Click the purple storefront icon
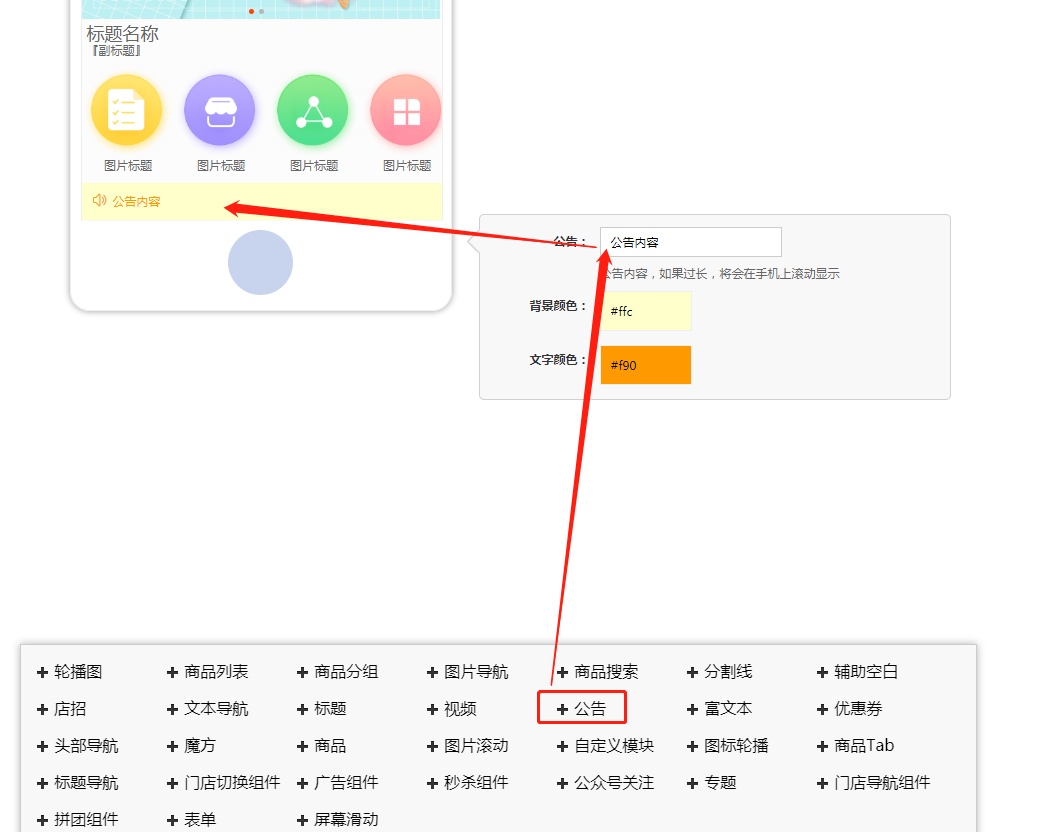Screen dimensions: 1041x832 pyautogui.click(x=219, y=110)
